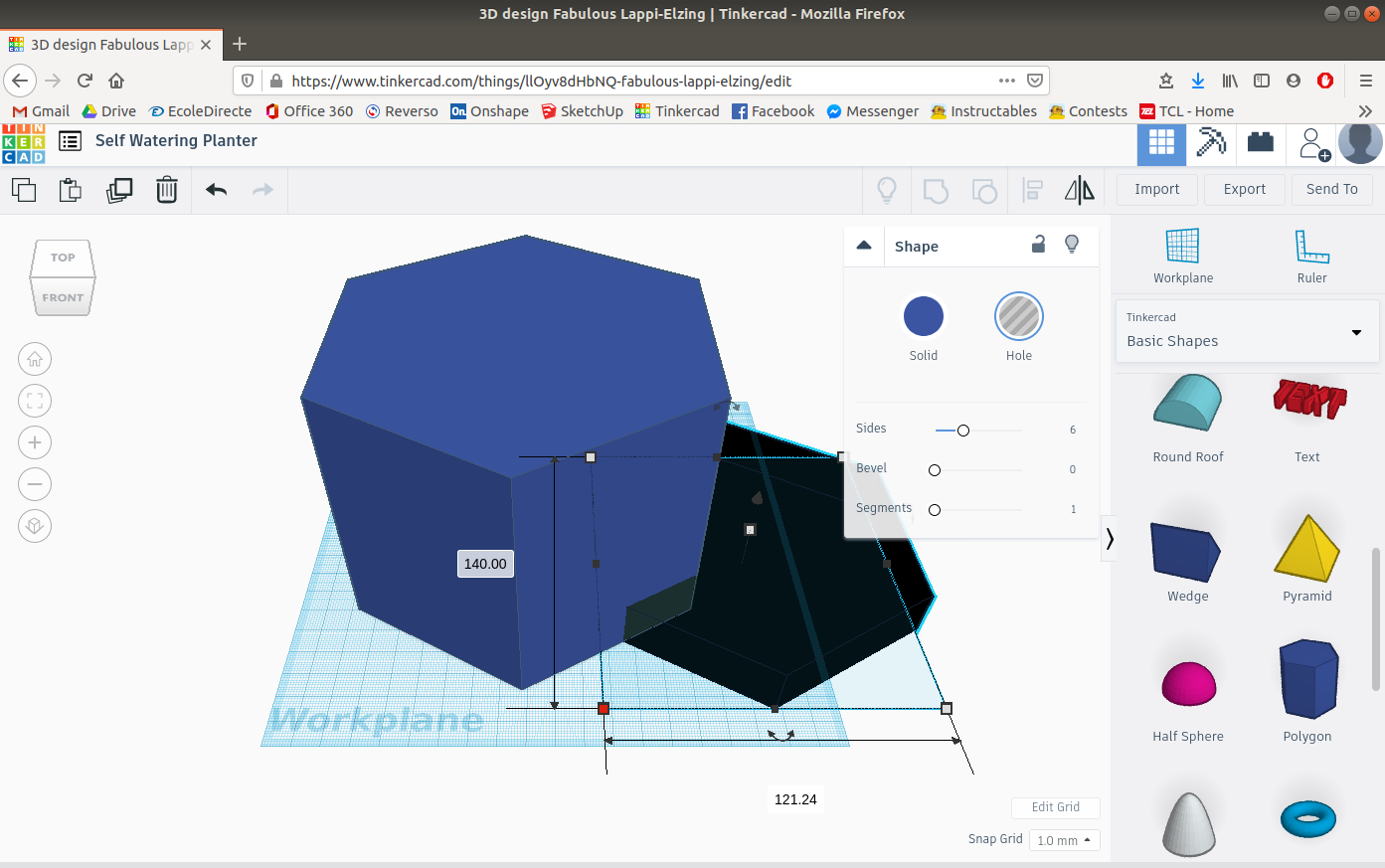Open a new Firefox tab

(x=240, y=45)
